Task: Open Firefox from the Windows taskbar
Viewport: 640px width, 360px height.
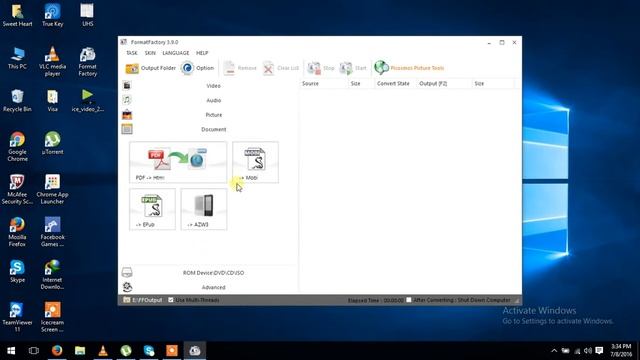Action: [57, 350]
